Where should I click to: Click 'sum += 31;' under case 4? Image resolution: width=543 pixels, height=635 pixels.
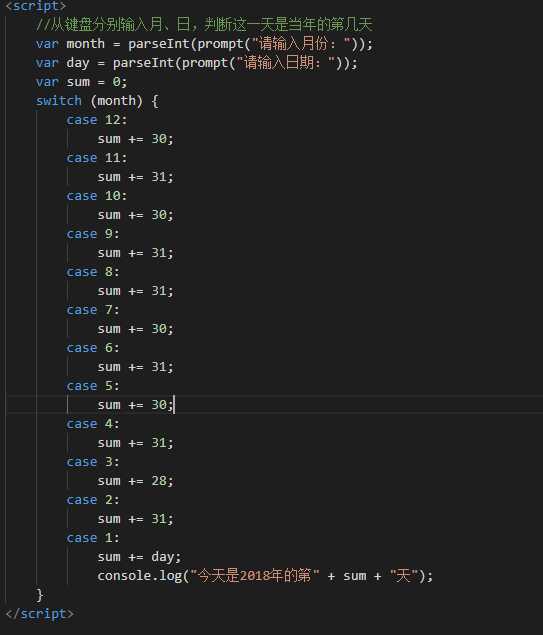tap(135, 443)
